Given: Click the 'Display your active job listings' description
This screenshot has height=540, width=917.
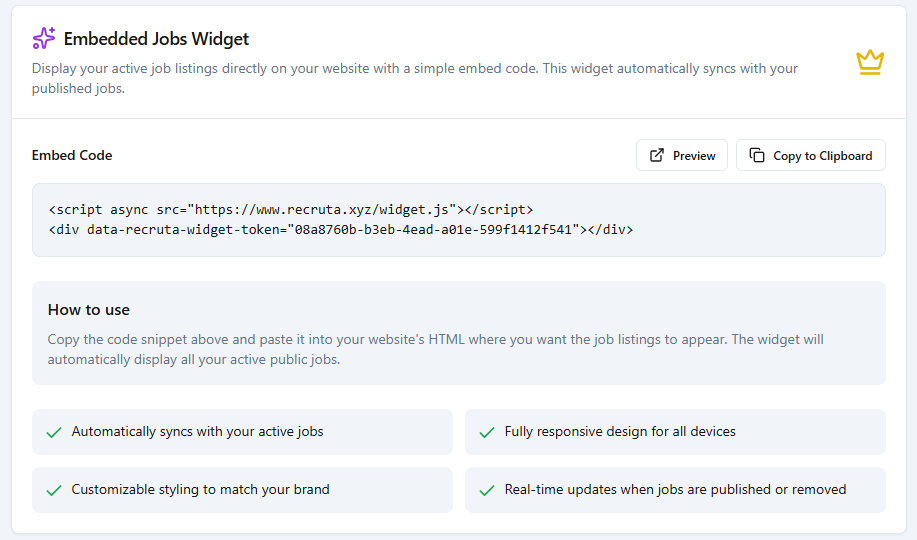Looking at the screenshot, I should (415, 78).
